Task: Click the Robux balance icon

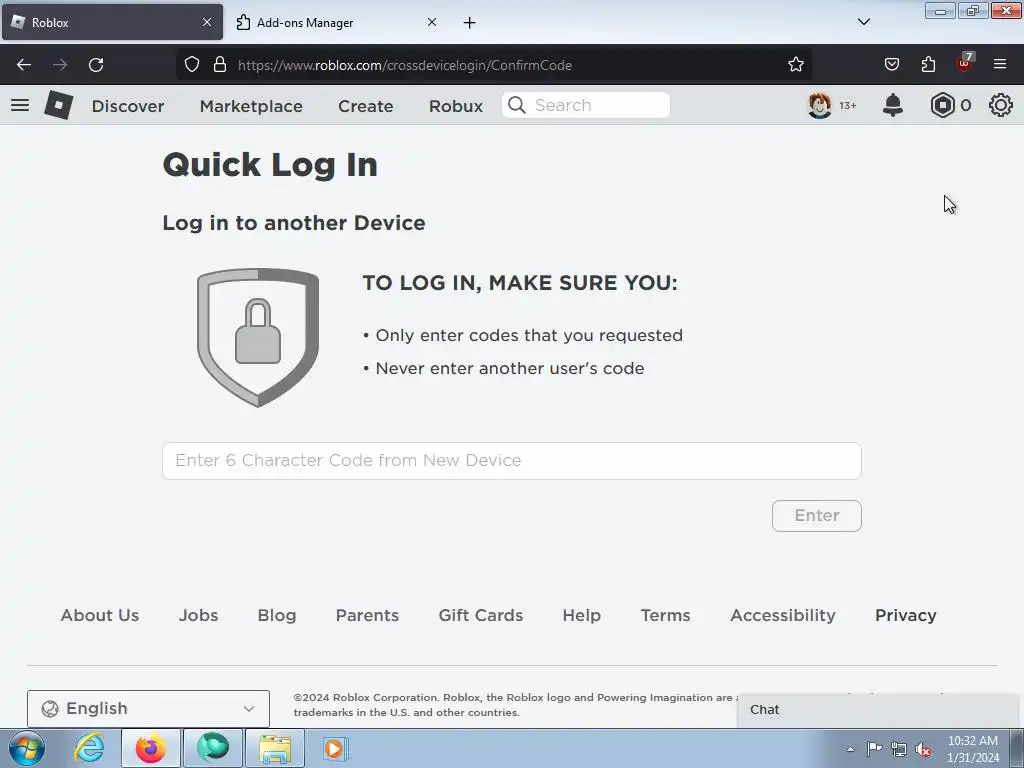Action: pos(942,105)
